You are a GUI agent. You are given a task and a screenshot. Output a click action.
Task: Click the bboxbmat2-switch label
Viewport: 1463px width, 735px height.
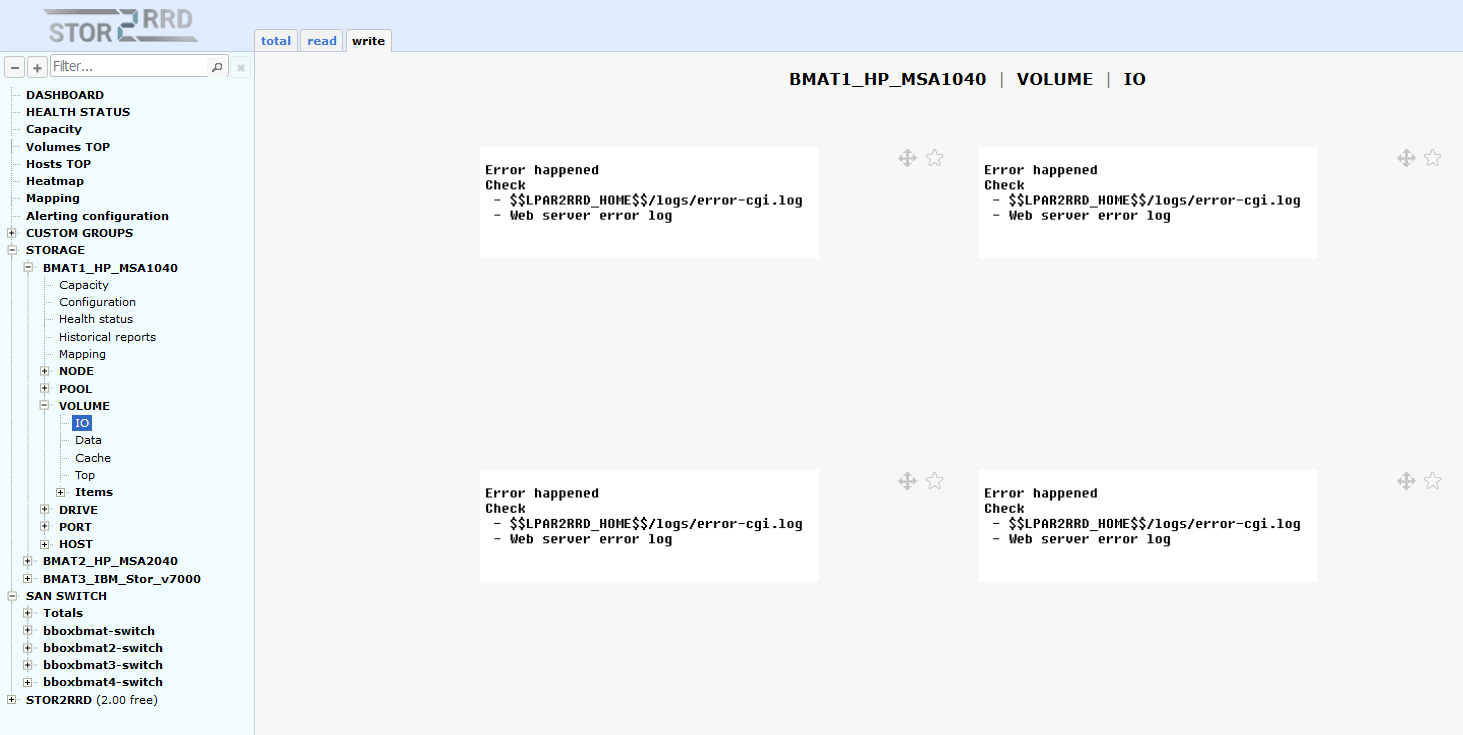point(103,648)
